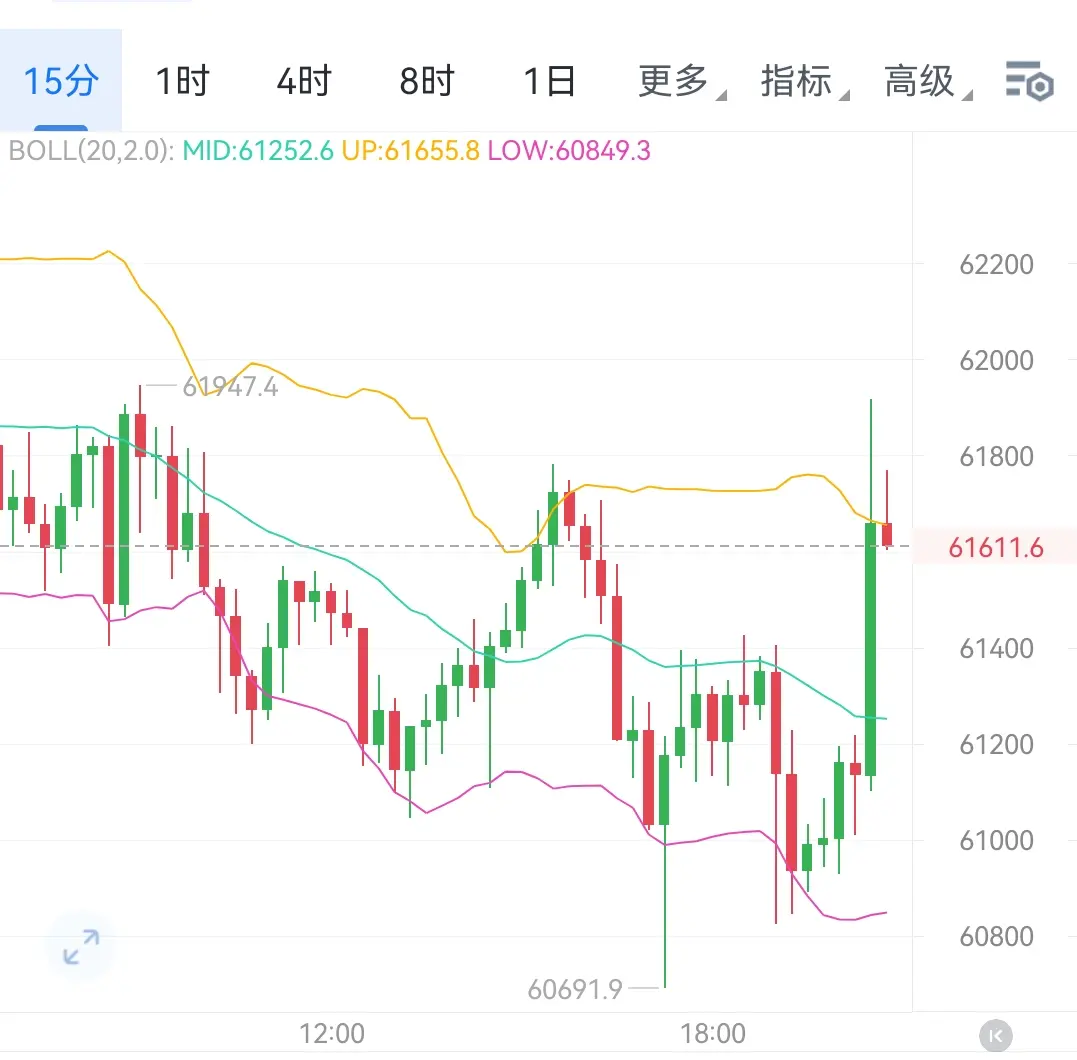Expand the 指标 indicators dropdown

tap(804, 81)
